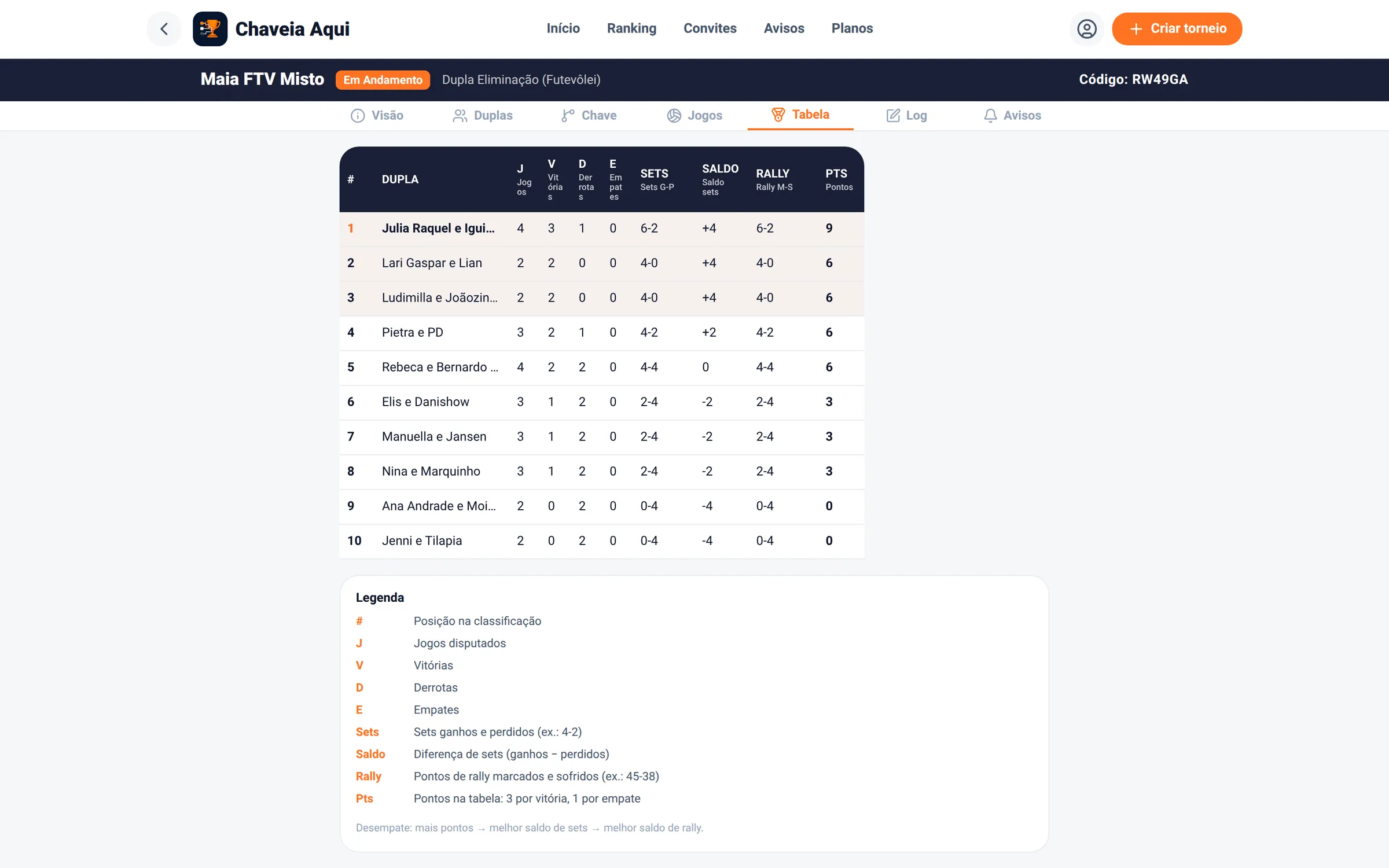Viewport: 1389px width, 868px height.
Task: Click the SALDO column header
Action: tap(720, 179)
